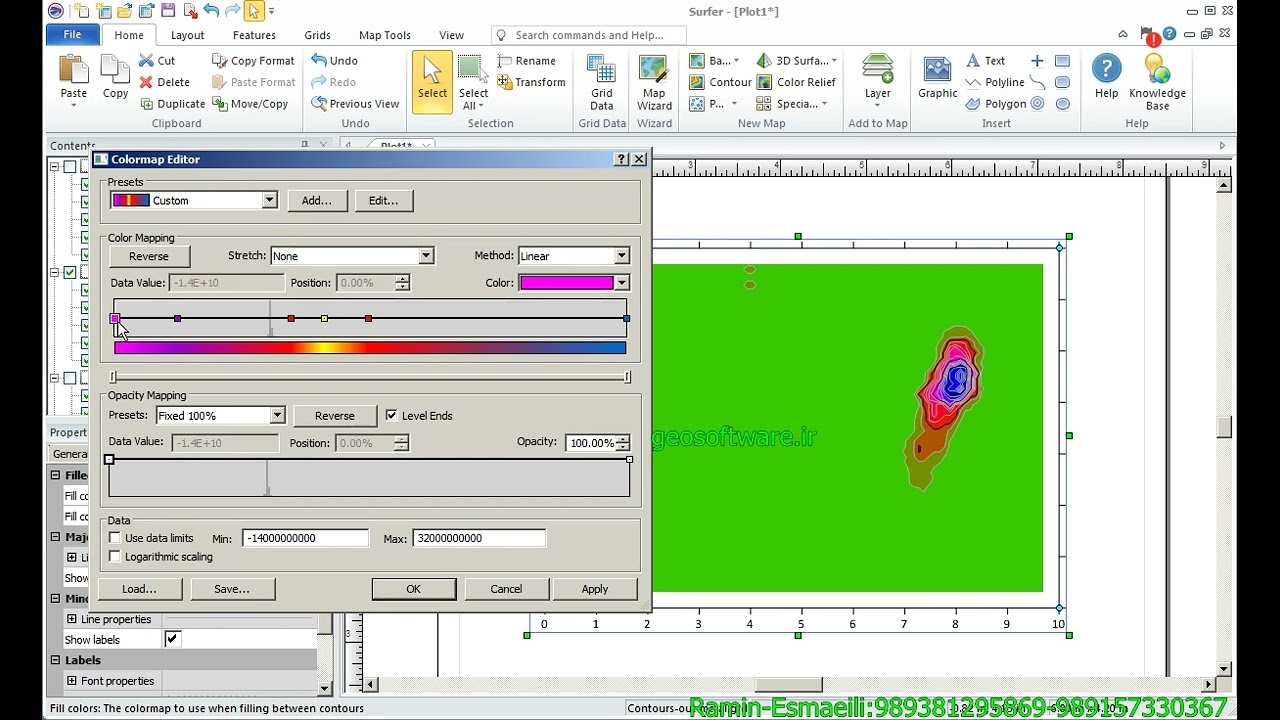Enable Use data limits checkbox

pyautogui.click(x=115, y=538)
